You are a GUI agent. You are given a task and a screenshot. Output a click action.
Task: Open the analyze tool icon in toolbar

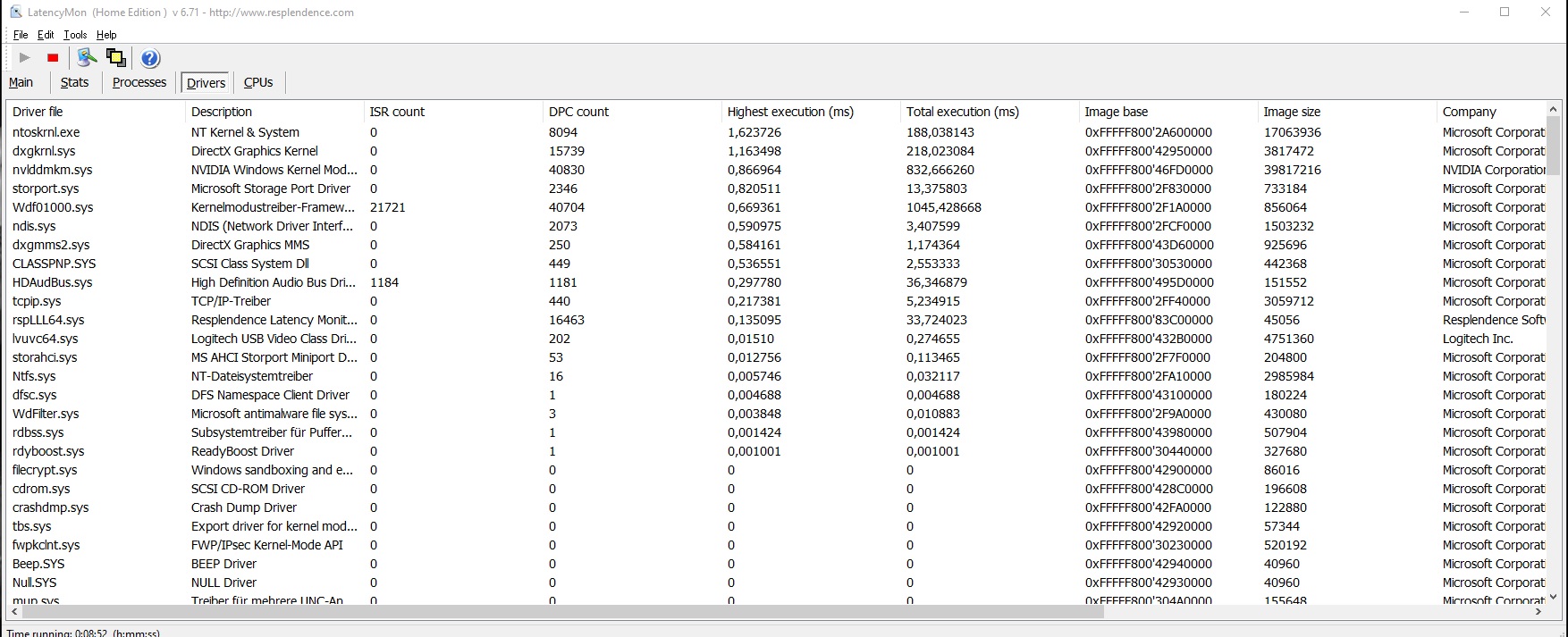[87, 58]
